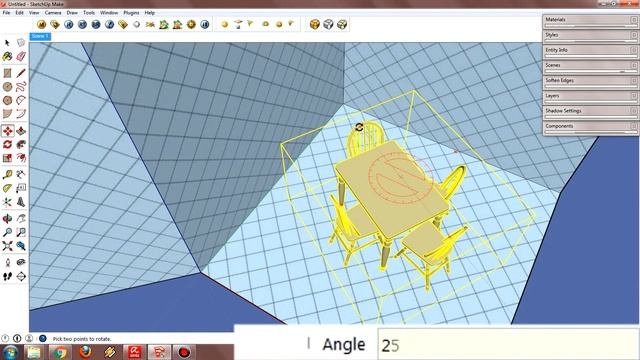Switch to the Scene 1 tab
Screen dimensions: 640x360
[40, 36]
